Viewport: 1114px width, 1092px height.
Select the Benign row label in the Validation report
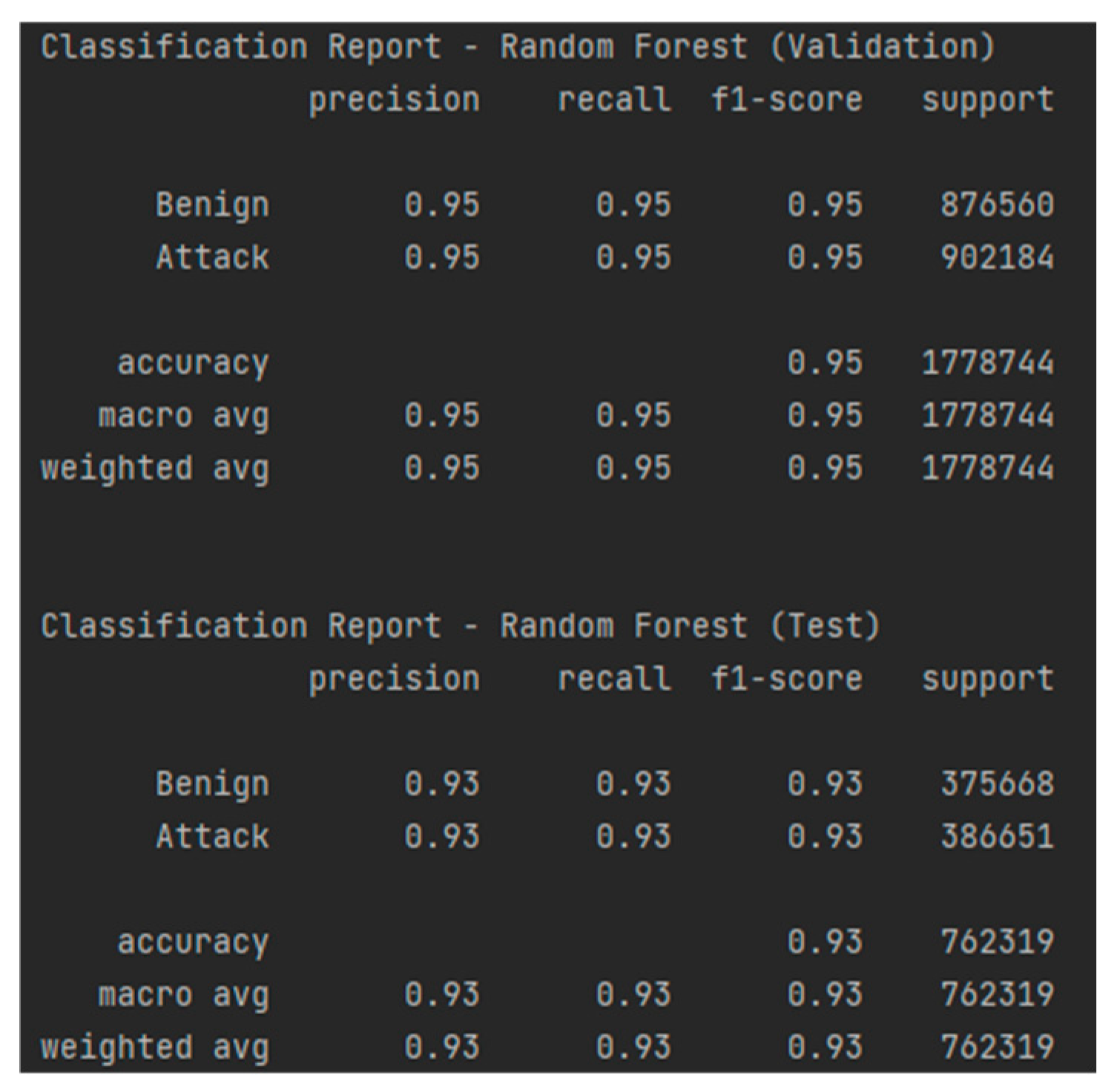212,205
